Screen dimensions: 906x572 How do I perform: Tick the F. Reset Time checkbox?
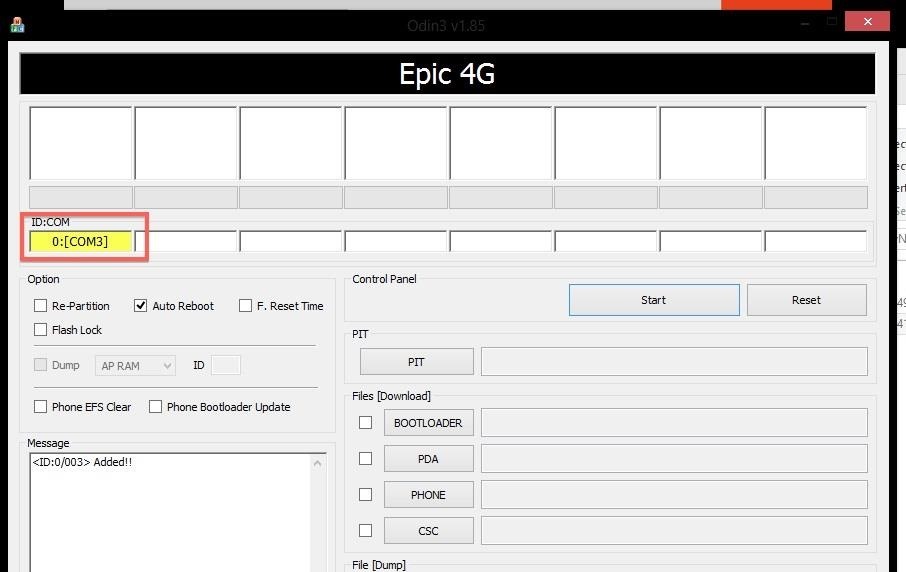coord(246,306)
